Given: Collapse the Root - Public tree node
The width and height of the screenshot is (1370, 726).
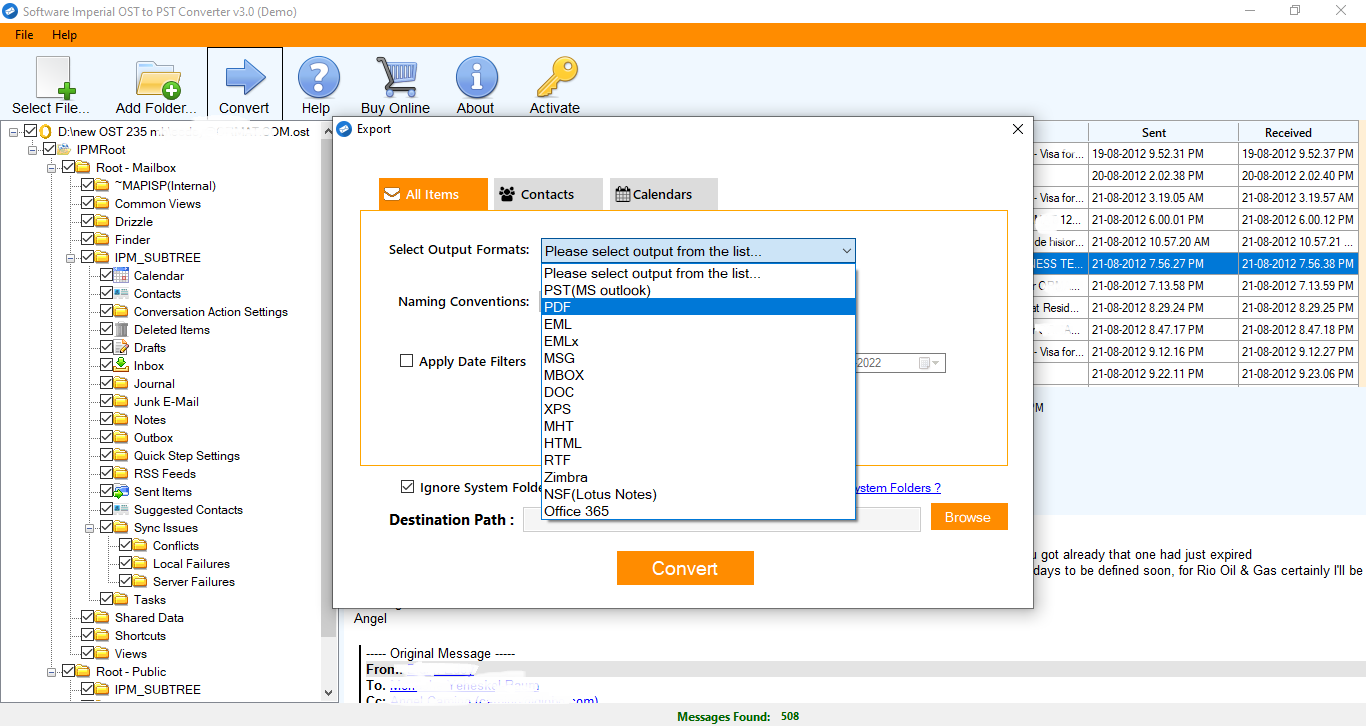Looking at the screenshot, I should 52,672.
